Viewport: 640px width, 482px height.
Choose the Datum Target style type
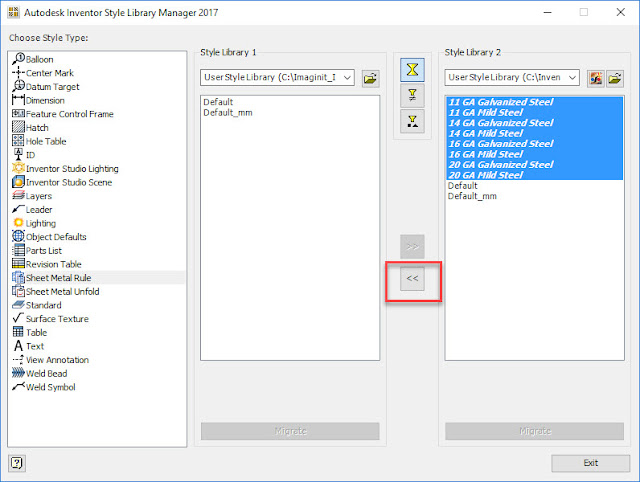coord(46,87)
